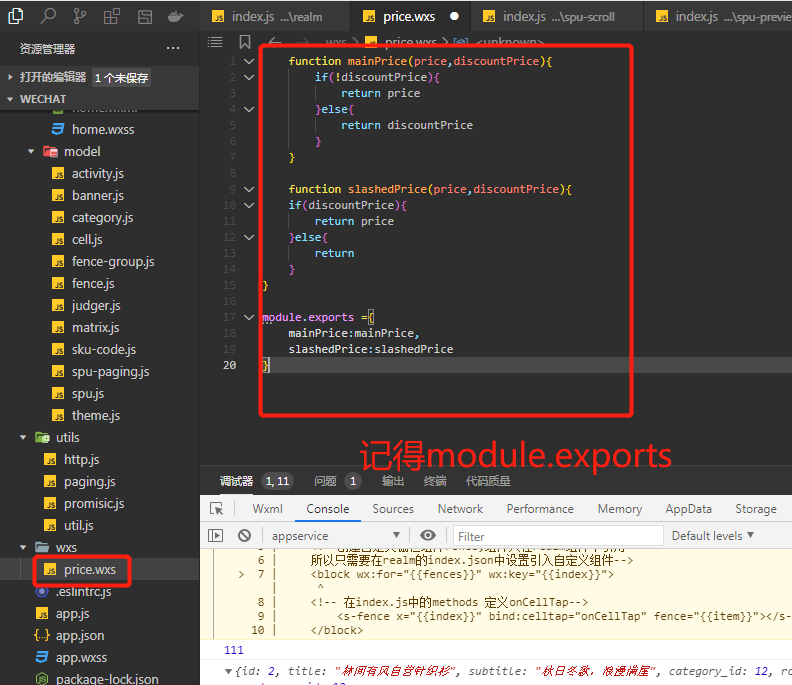This screenshot has width=792, height=685.
Task: Click the explorer more actions ellipsis
Action: (173, 48)
